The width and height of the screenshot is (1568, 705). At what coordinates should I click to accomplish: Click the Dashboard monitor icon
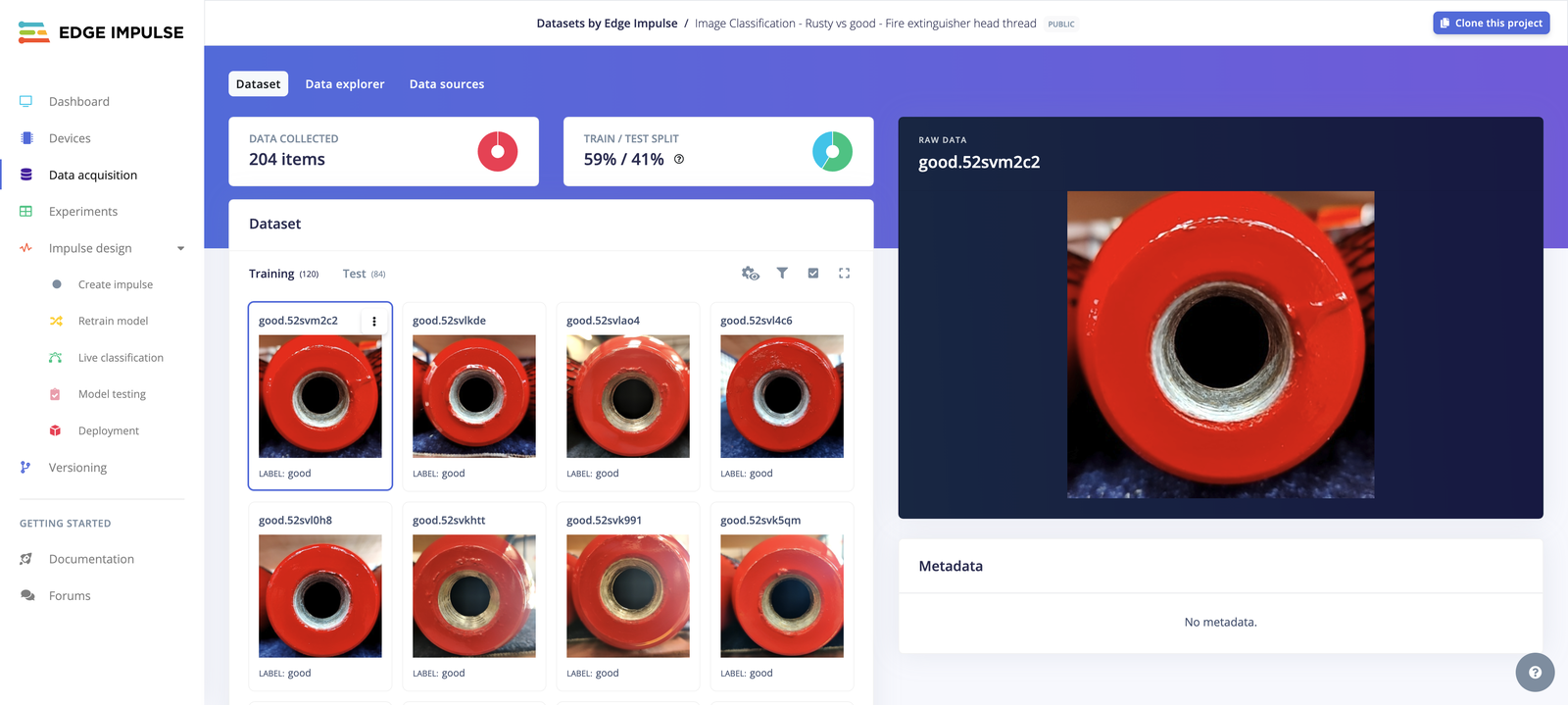(26, 101)
